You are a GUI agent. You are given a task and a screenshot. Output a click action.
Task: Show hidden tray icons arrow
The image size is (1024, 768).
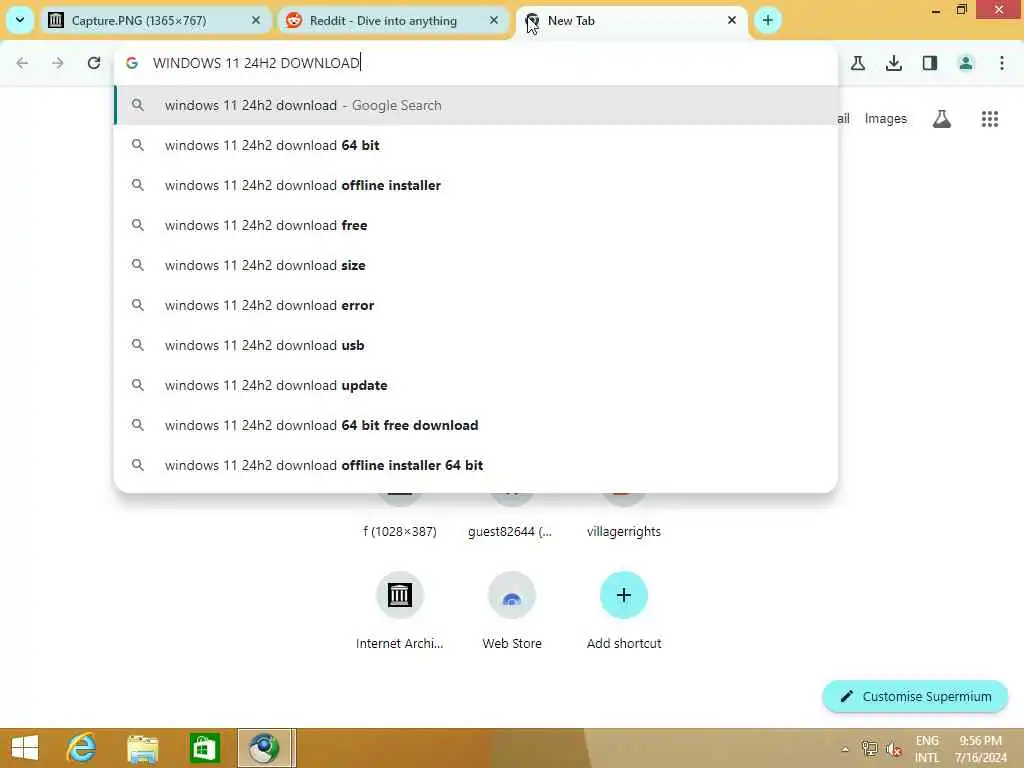click(x=845, y=749)
